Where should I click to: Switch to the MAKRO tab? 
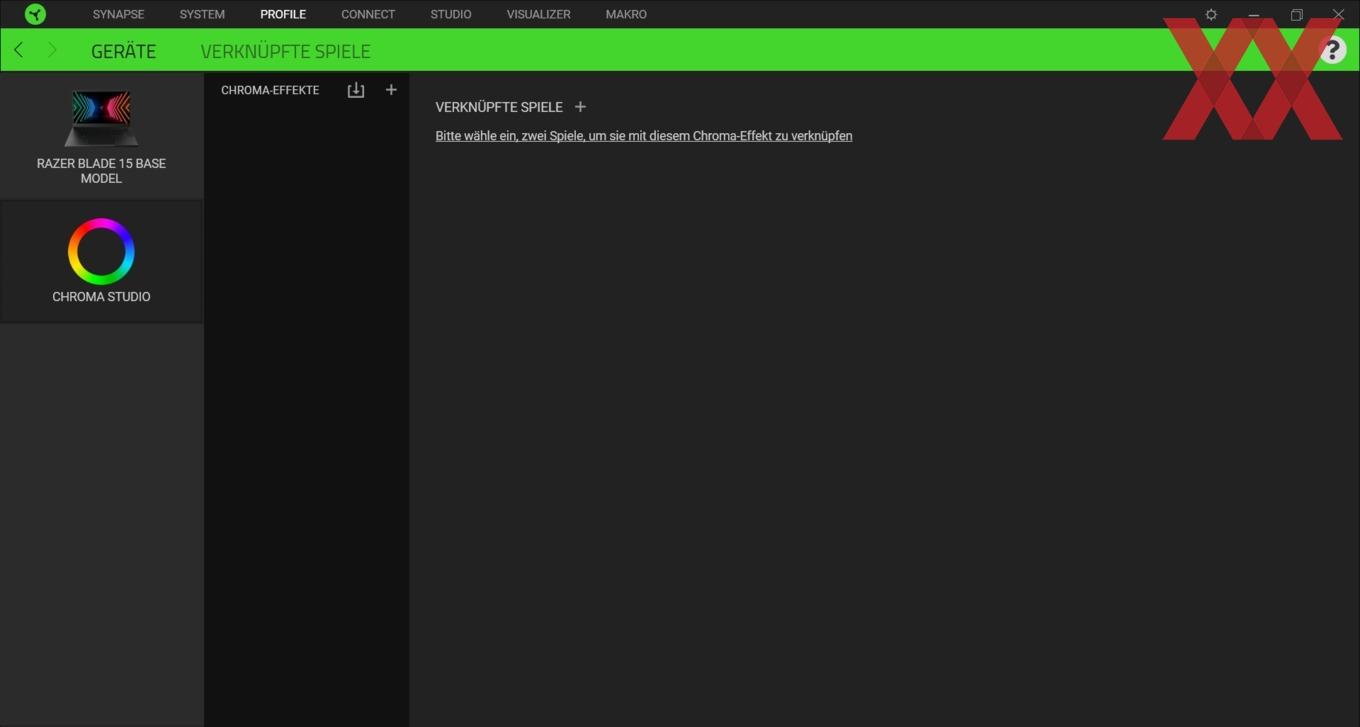coord(626,14)
